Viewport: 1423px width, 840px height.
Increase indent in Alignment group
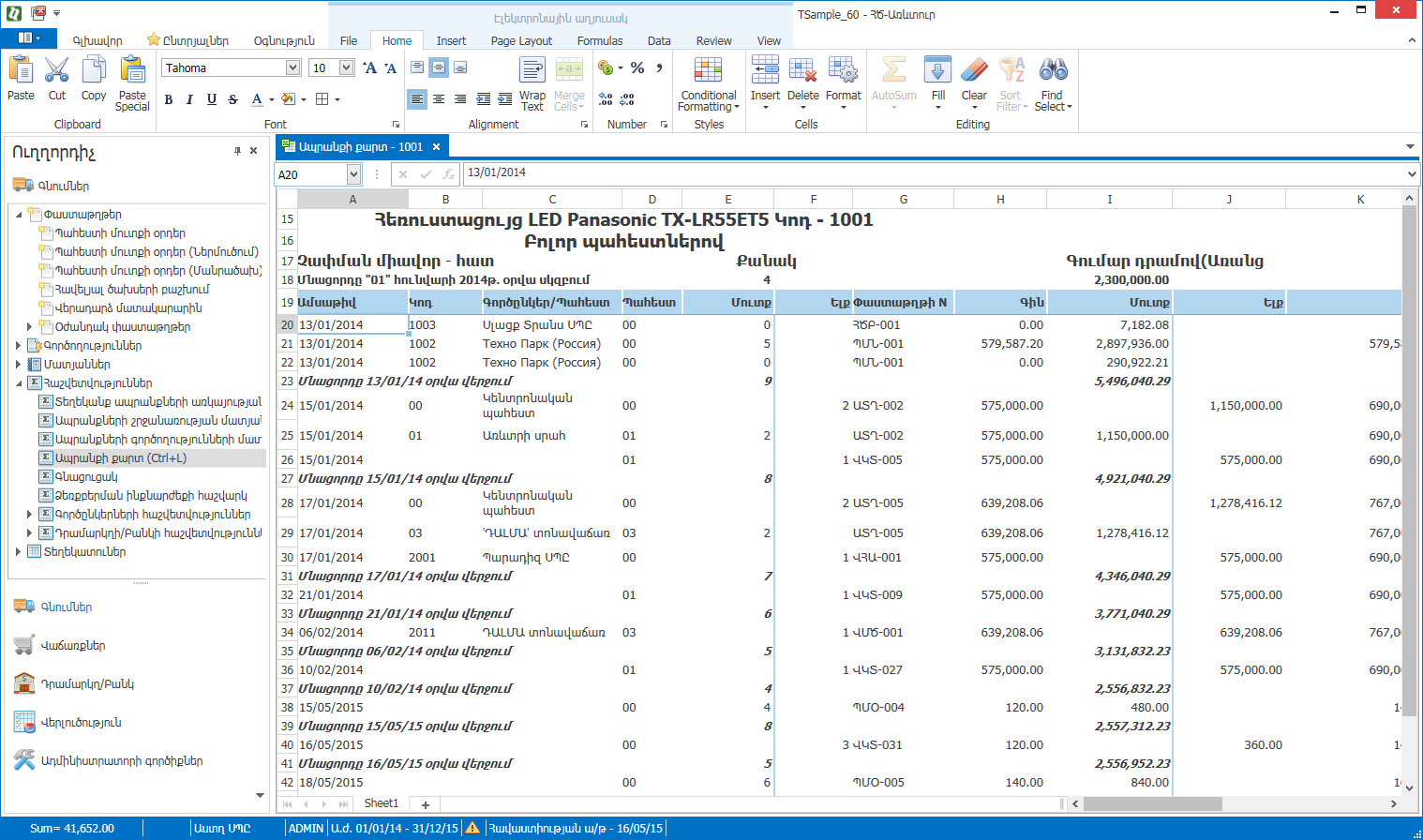(x=504, y=99)
